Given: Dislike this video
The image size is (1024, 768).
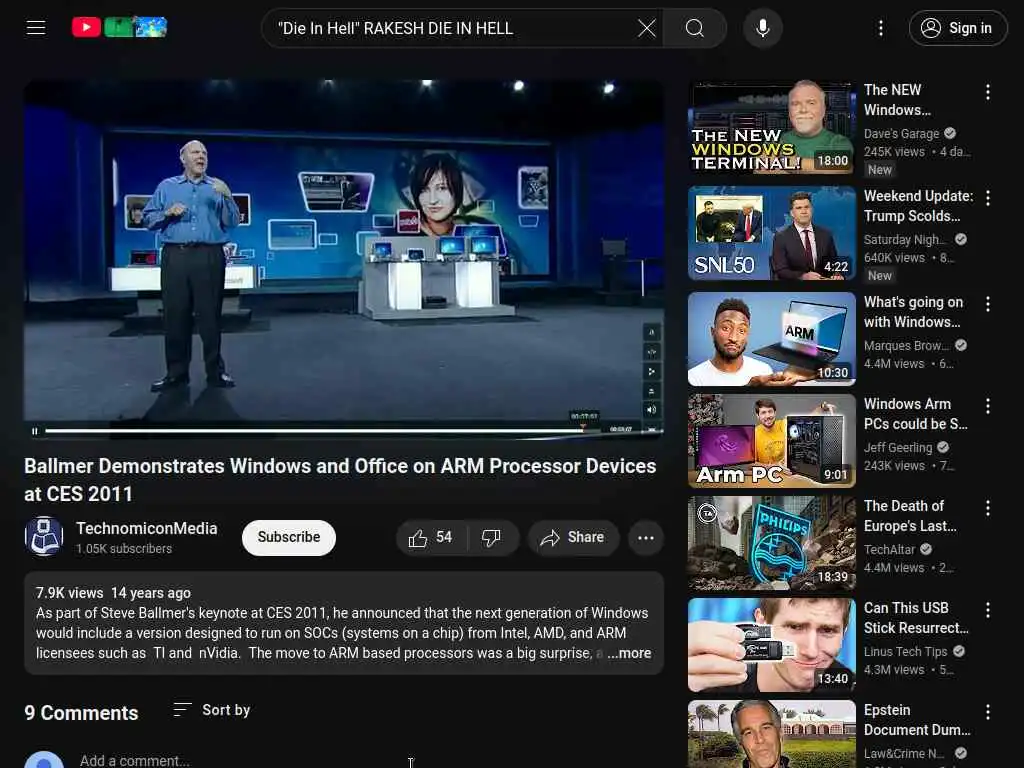Looking at the screenshot, I should coord(492,537).
